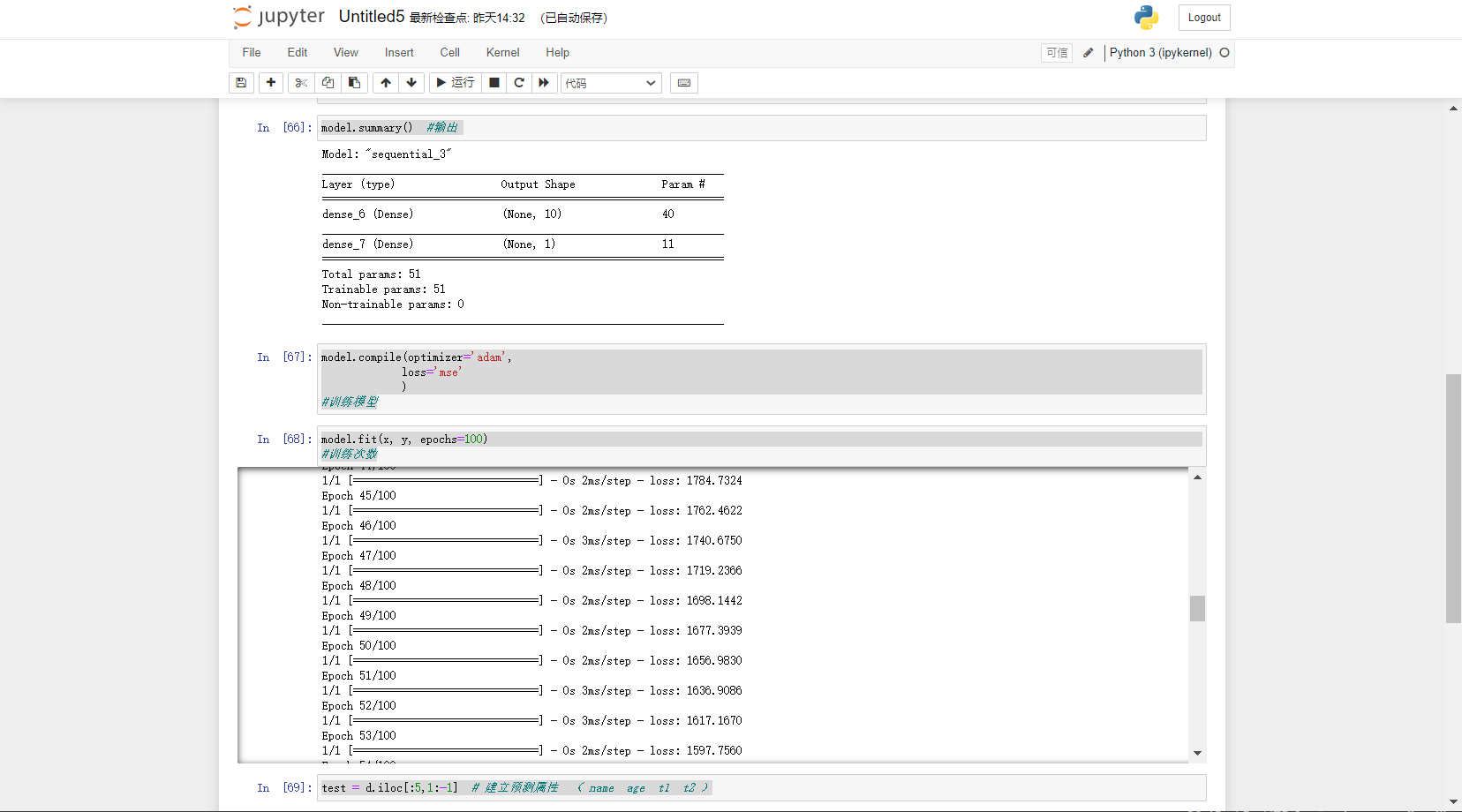
Task: Click into the model.fit code cell
Action: pos(762,447)
